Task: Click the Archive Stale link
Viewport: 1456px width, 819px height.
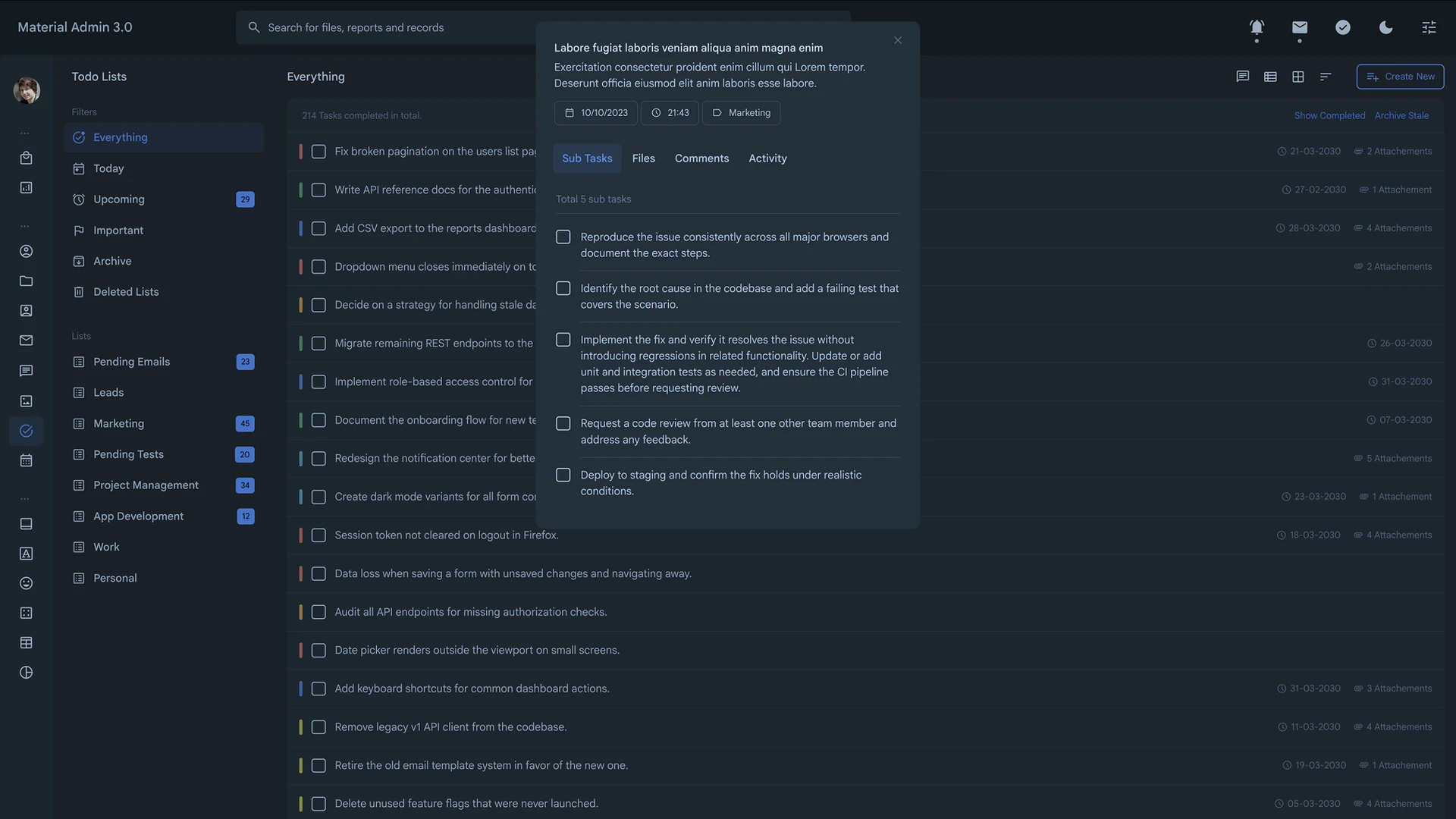Action: tap(1401, 116)
